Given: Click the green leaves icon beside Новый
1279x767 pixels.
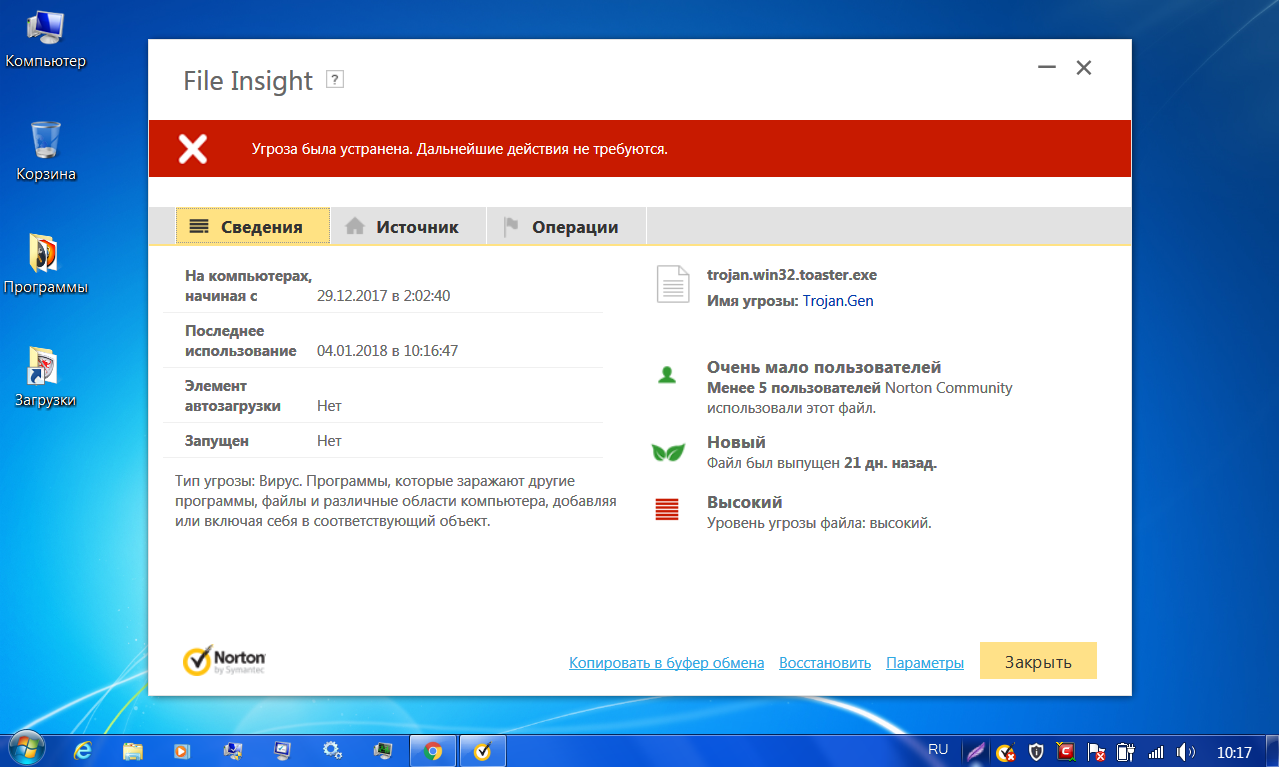Looking at the screenshot, I should (x=667, y=452).
